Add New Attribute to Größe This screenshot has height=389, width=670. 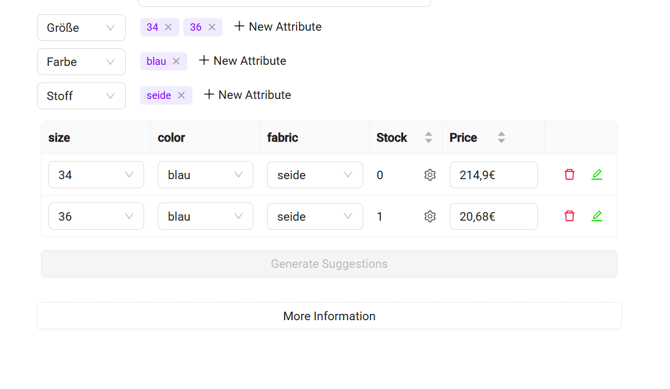278,27
